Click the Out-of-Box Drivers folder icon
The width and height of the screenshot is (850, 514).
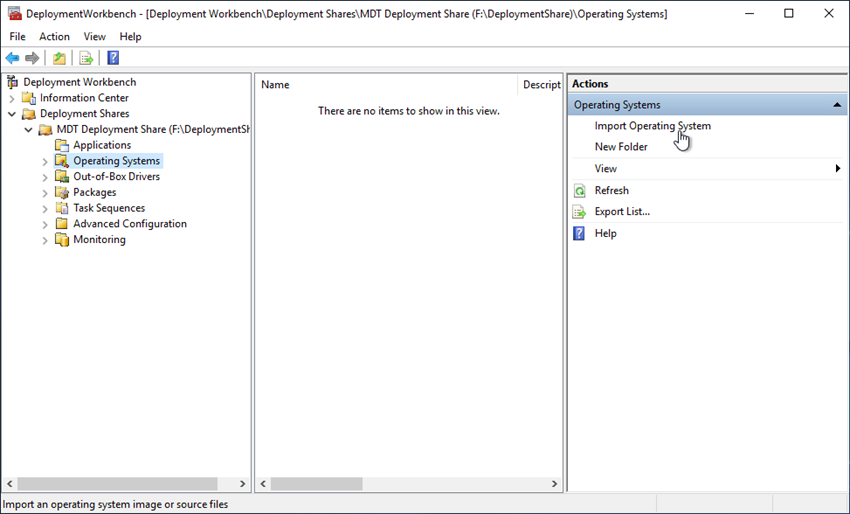[x=62, y=177]
